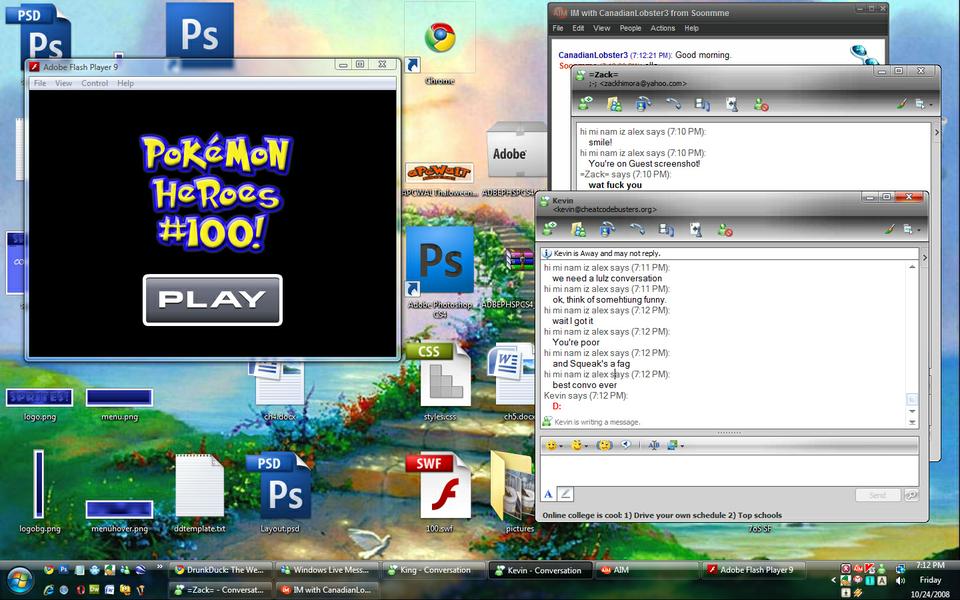Open the File menu in Adobe Flash Player
The image size is (960, 600).
tap(40, 83)
